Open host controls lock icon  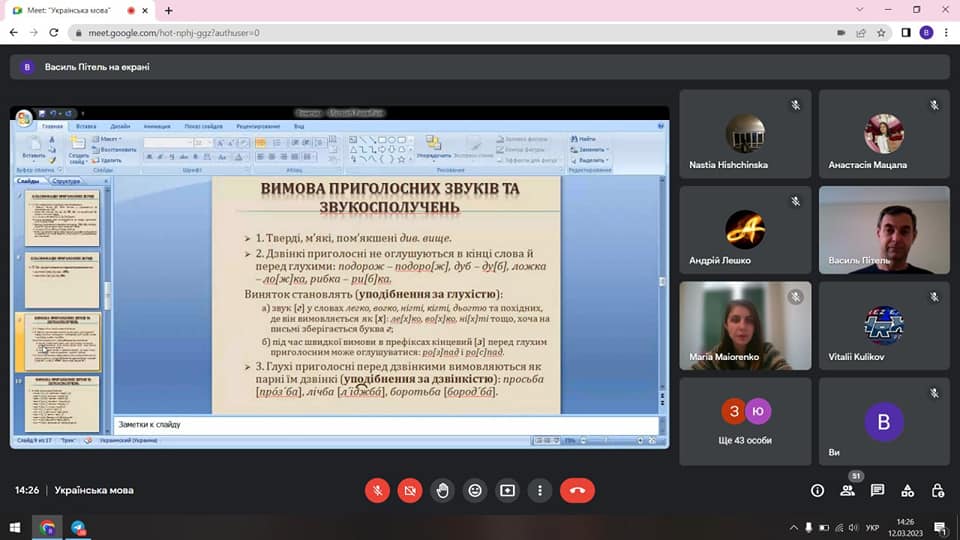point(937,490)
